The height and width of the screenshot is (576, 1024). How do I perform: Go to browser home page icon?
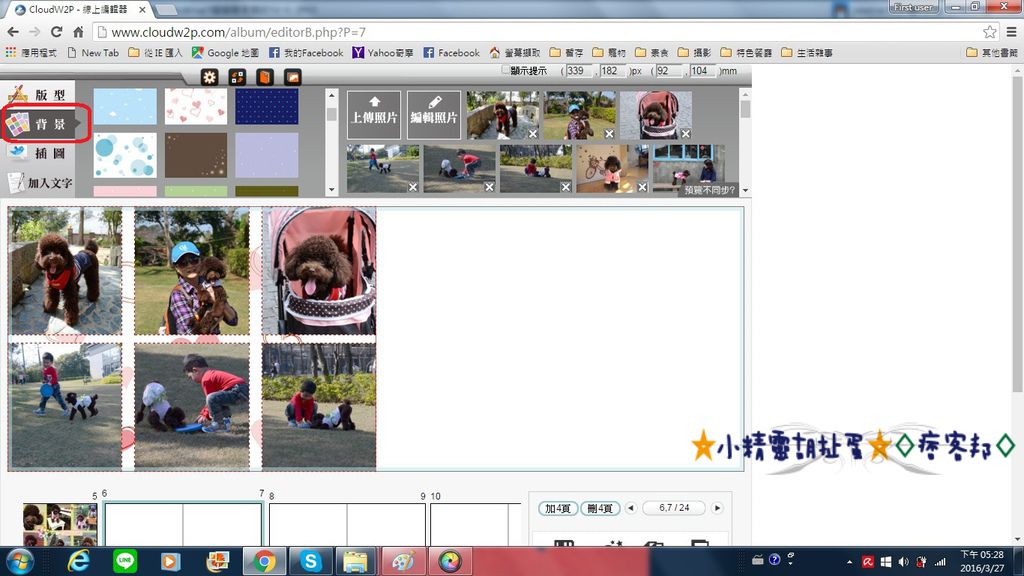pyautogui.click(x=78, y=32)
